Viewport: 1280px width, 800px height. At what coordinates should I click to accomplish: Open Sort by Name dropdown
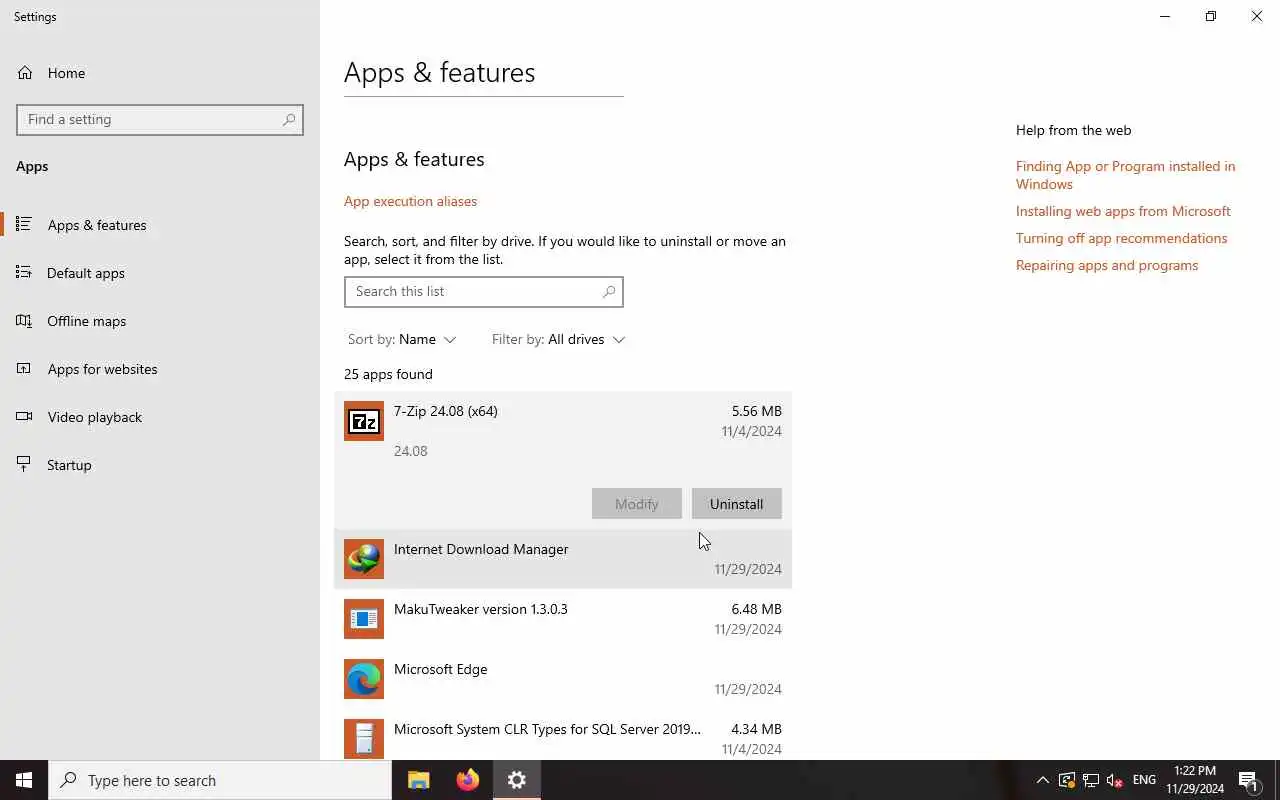(402, 339)
